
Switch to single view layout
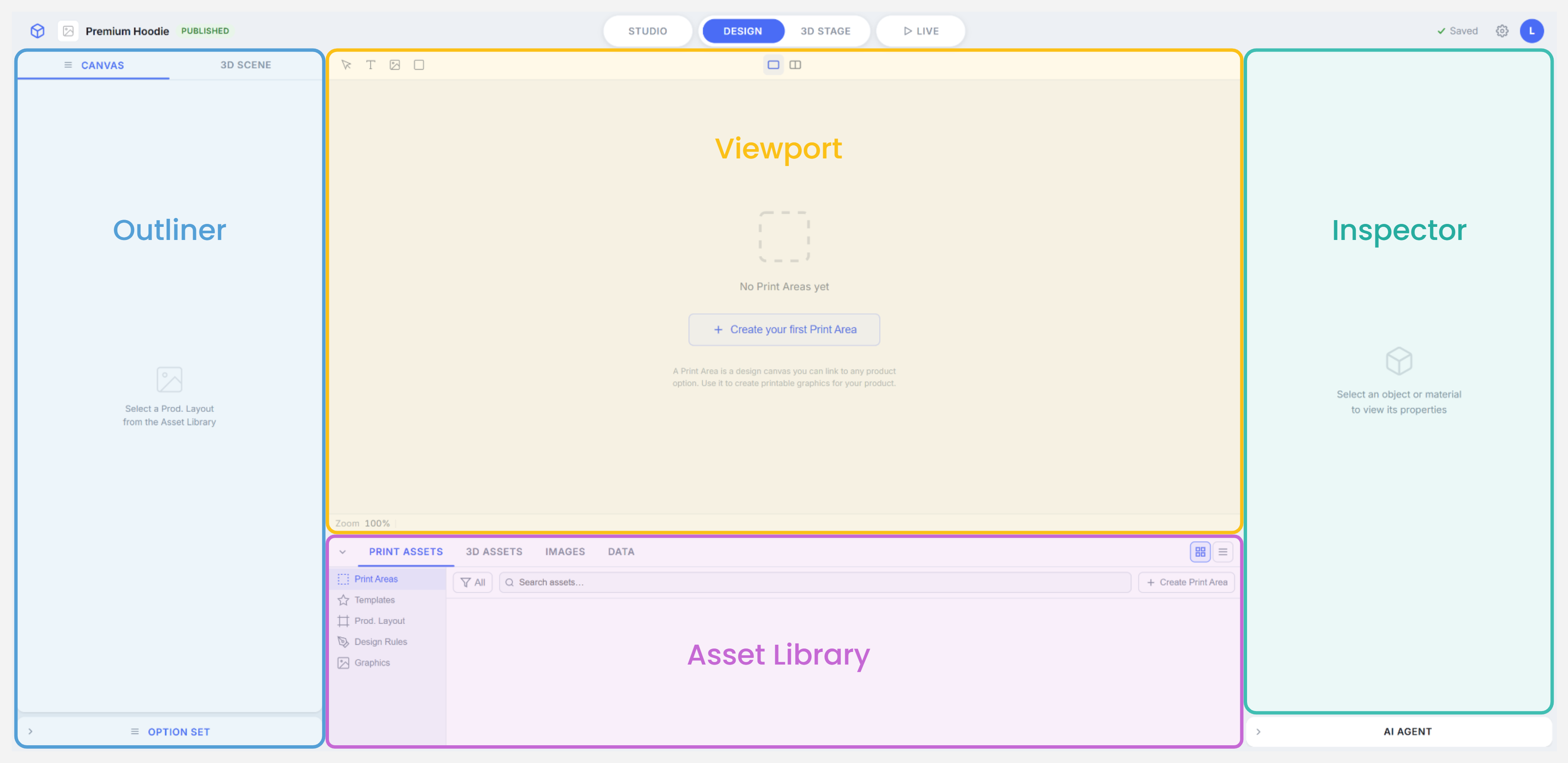tap(773, 65)
